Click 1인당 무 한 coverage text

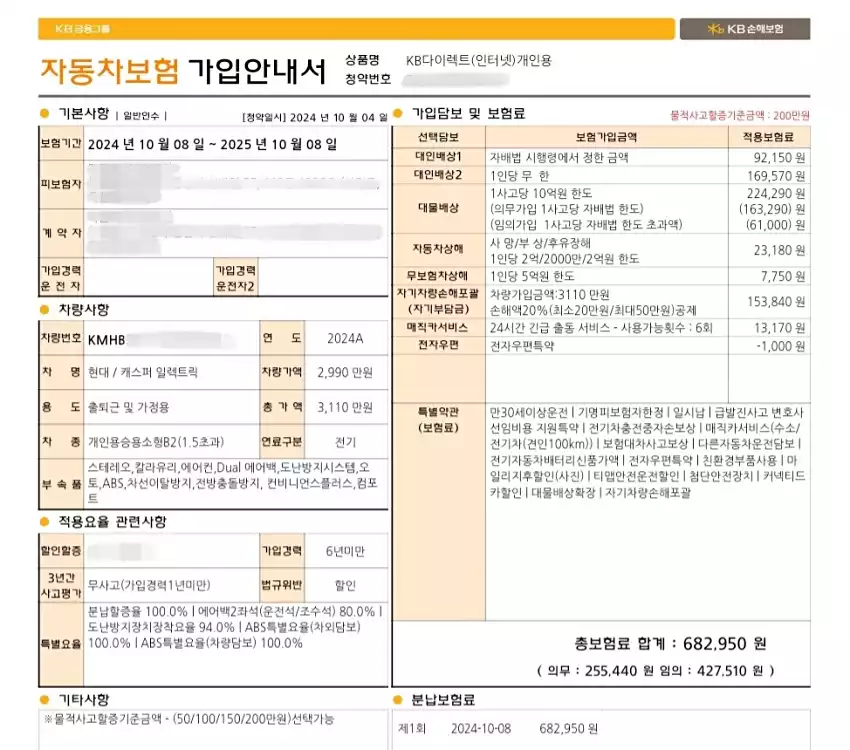519,176
